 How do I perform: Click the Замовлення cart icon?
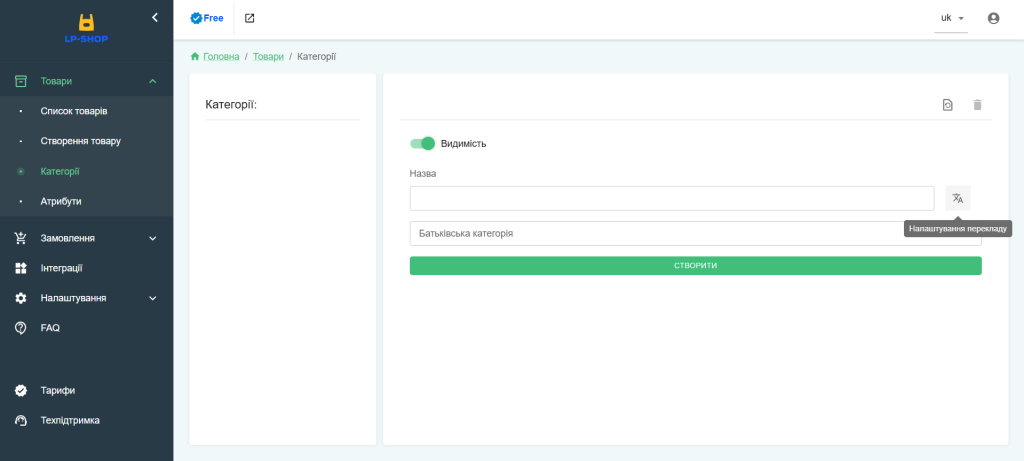21,238
